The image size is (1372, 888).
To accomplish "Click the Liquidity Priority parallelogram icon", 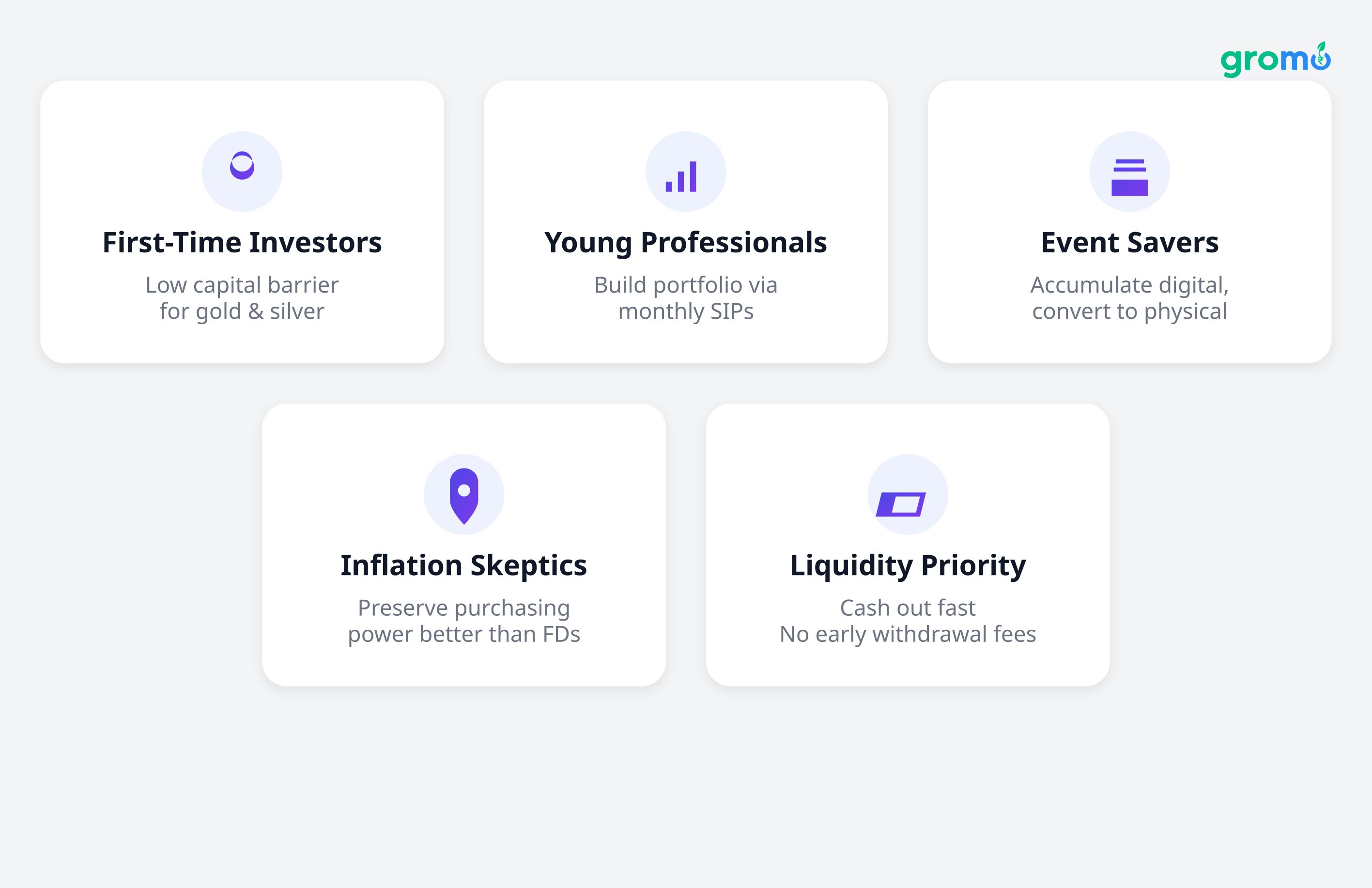I will click(x=901, y=504).
